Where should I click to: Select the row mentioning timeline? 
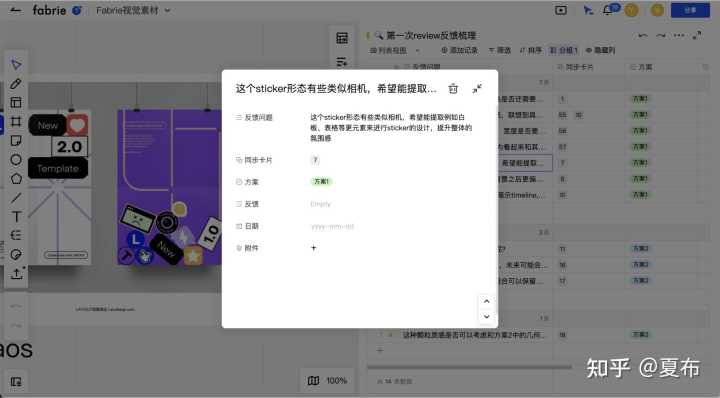(522, 195)
